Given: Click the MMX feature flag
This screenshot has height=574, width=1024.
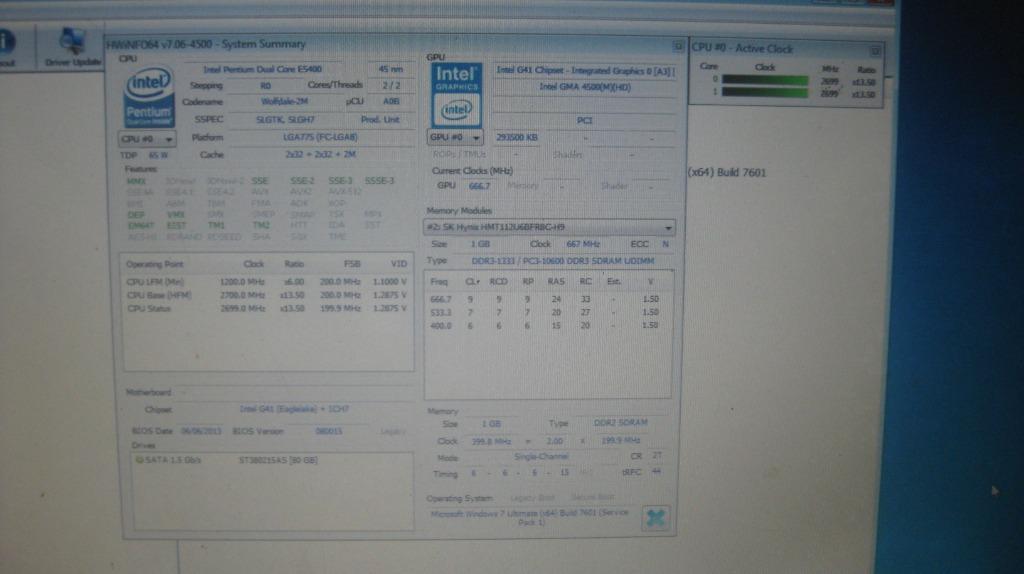Looking at the screenshot, I should 136,181.
